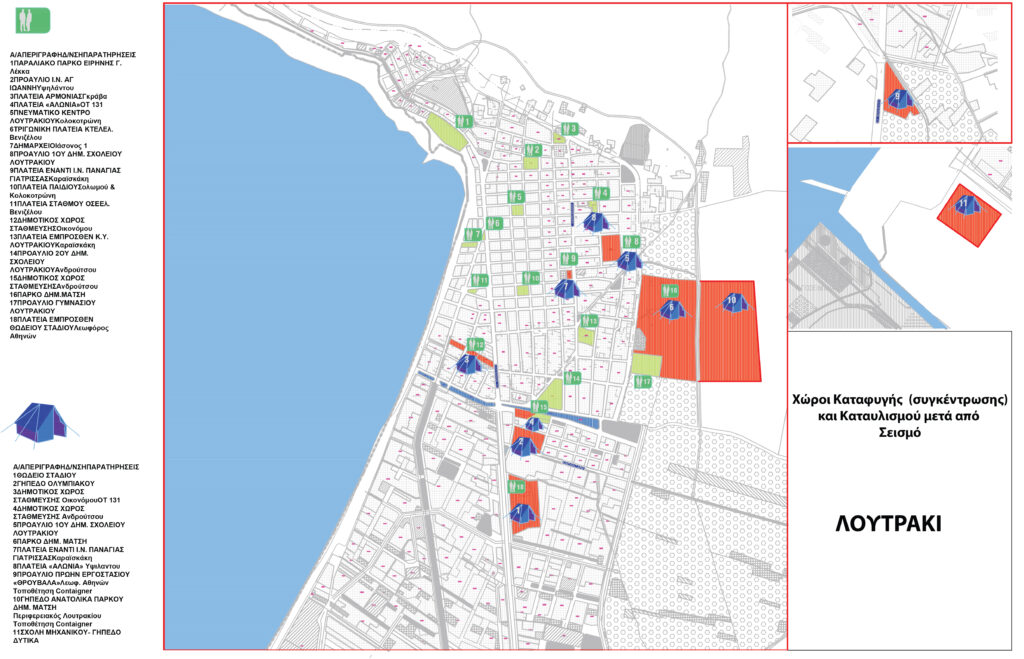Select green refuge marker number 3
Screen dimensions: 1024x659
click(567, 129)
